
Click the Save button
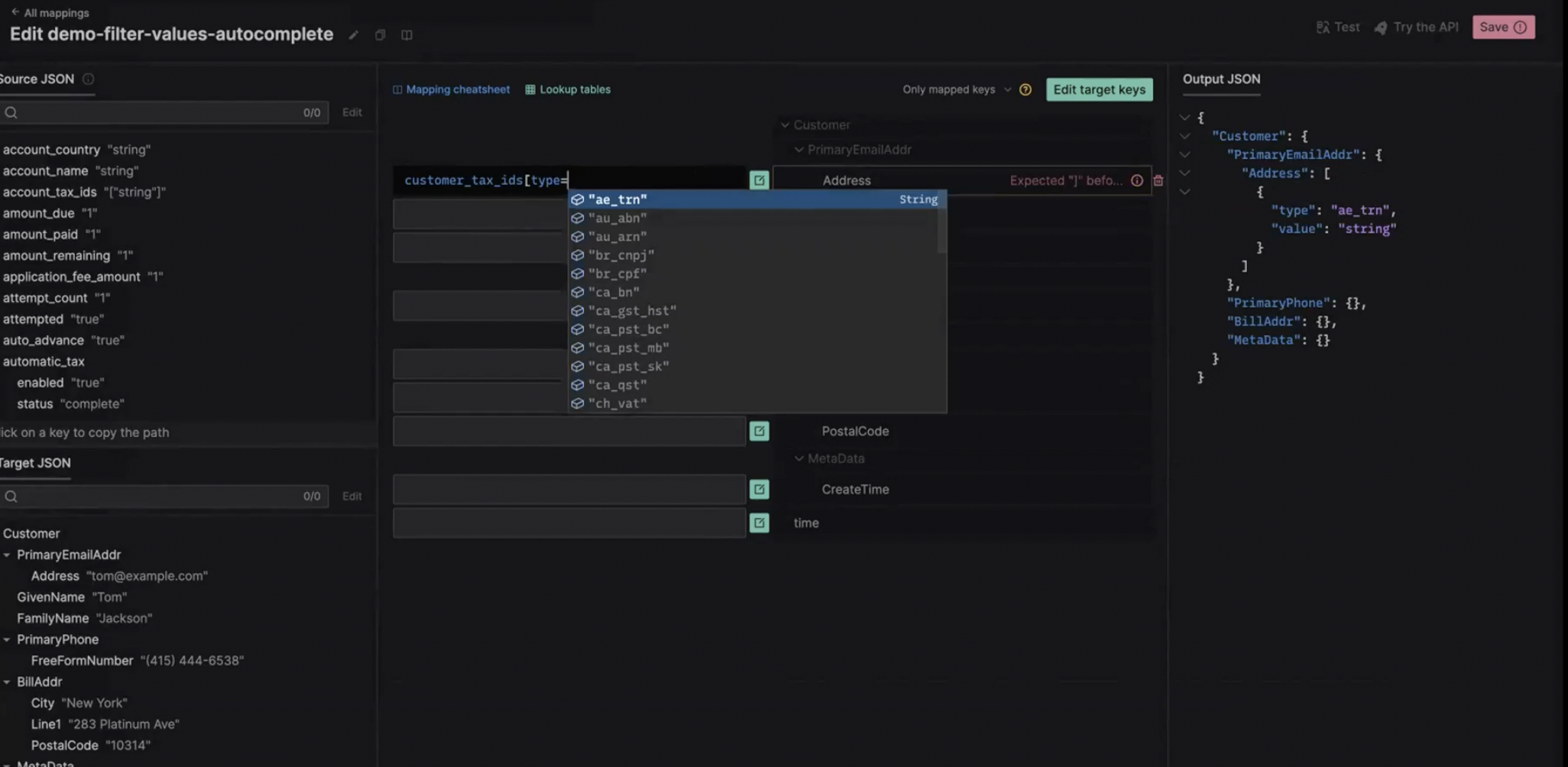pyautogui.click(x=1503, y=27)
